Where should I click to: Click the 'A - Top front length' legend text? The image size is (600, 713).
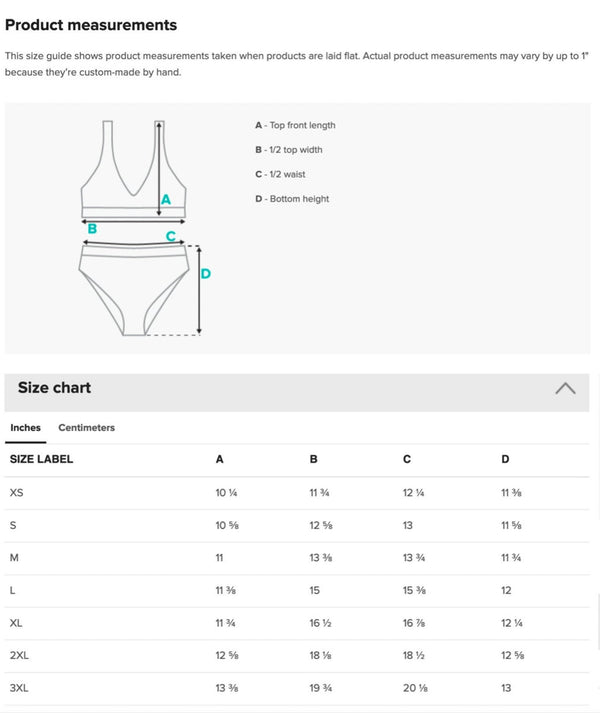pos(295,126)
